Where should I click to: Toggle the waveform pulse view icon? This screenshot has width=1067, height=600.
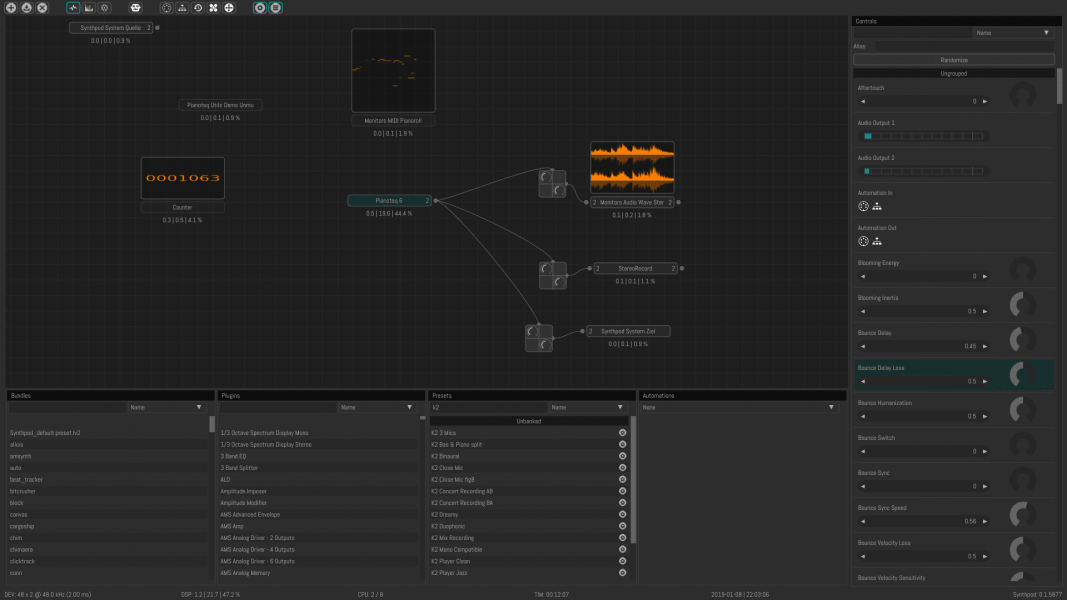click(73, 7)
